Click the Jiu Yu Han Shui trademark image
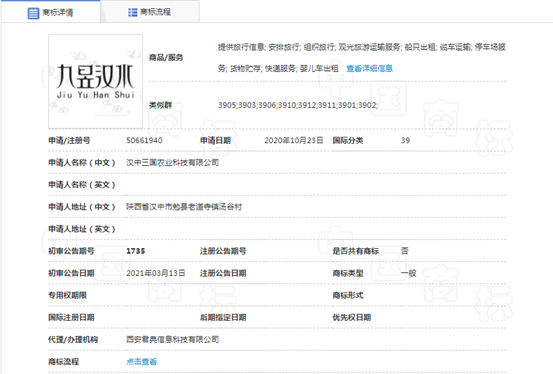This screenshot has height=374, width=553. 96,82
